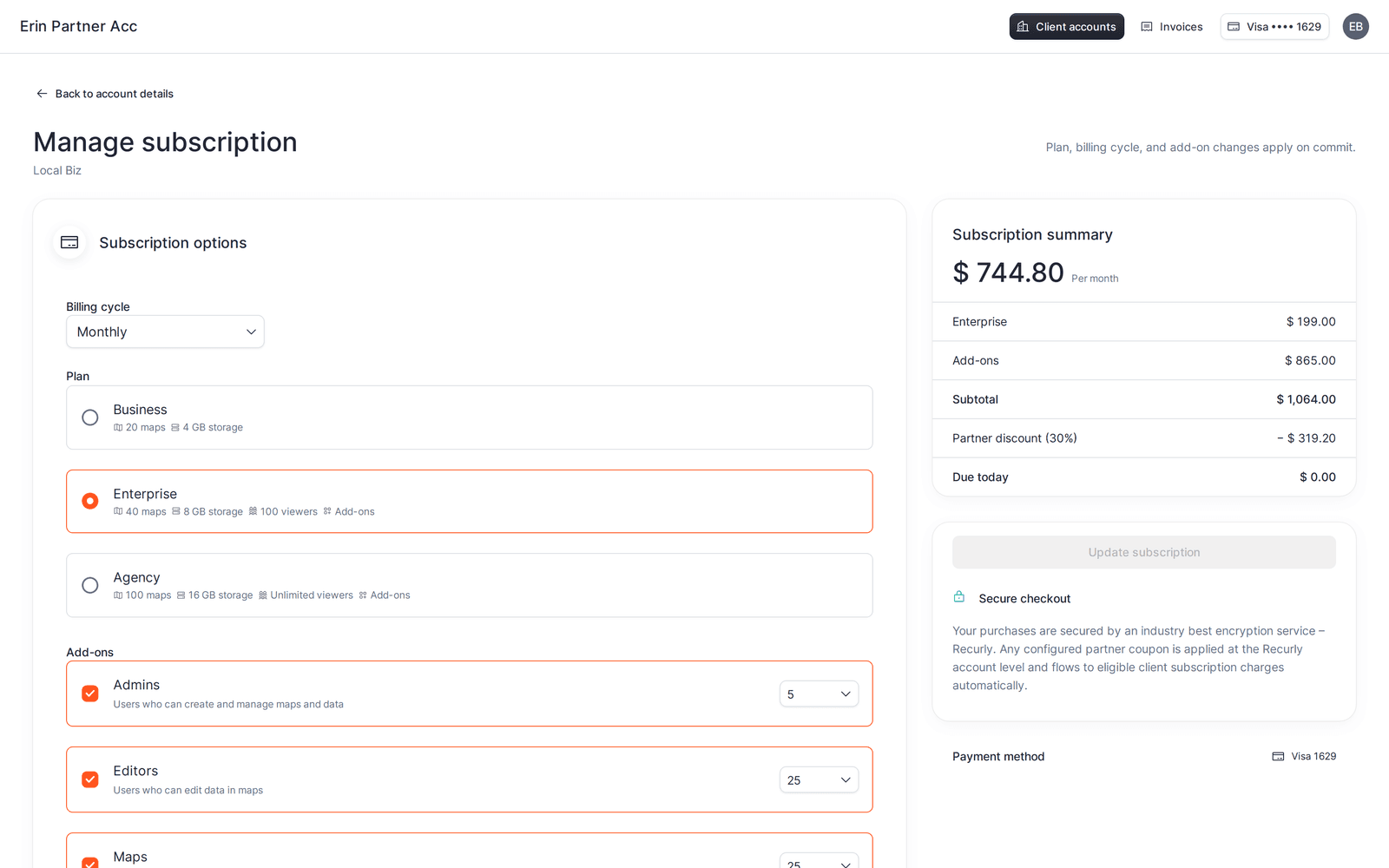
Task: Open the Editors quantity dropdown showing 25
Action: click(x=819, y=779)
